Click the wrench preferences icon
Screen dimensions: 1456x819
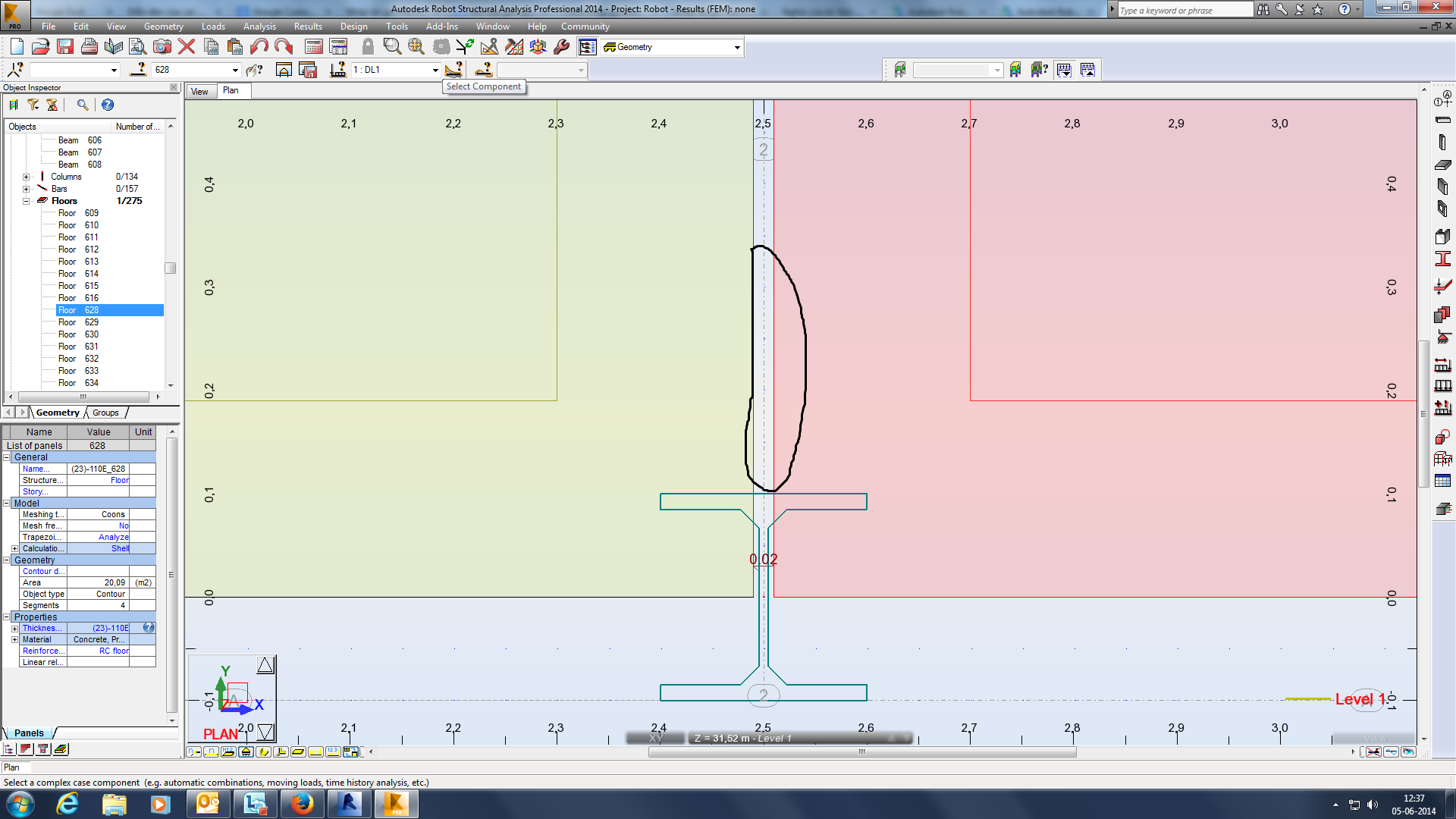click(562, 47)
